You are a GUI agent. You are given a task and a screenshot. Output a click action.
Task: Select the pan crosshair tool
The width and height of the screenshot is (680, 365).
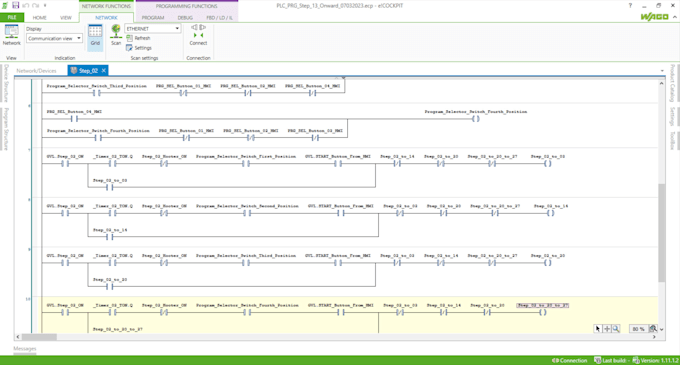coord(607,329)
